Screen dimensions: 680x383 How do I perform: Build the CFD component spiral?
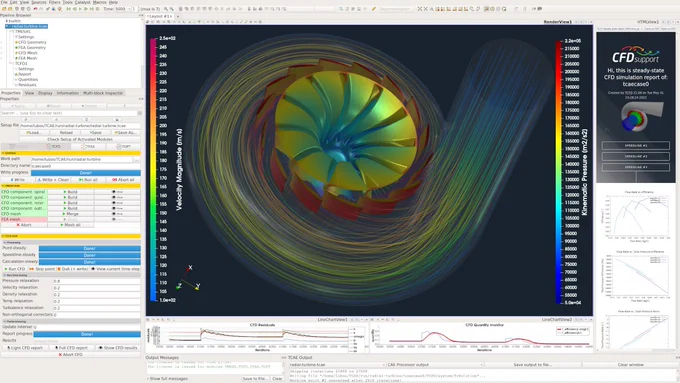click(x=70, y=192)
